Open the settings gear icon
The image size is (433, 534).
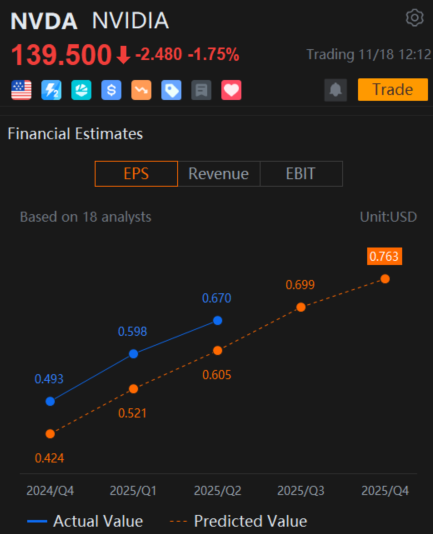pos(415,18)
